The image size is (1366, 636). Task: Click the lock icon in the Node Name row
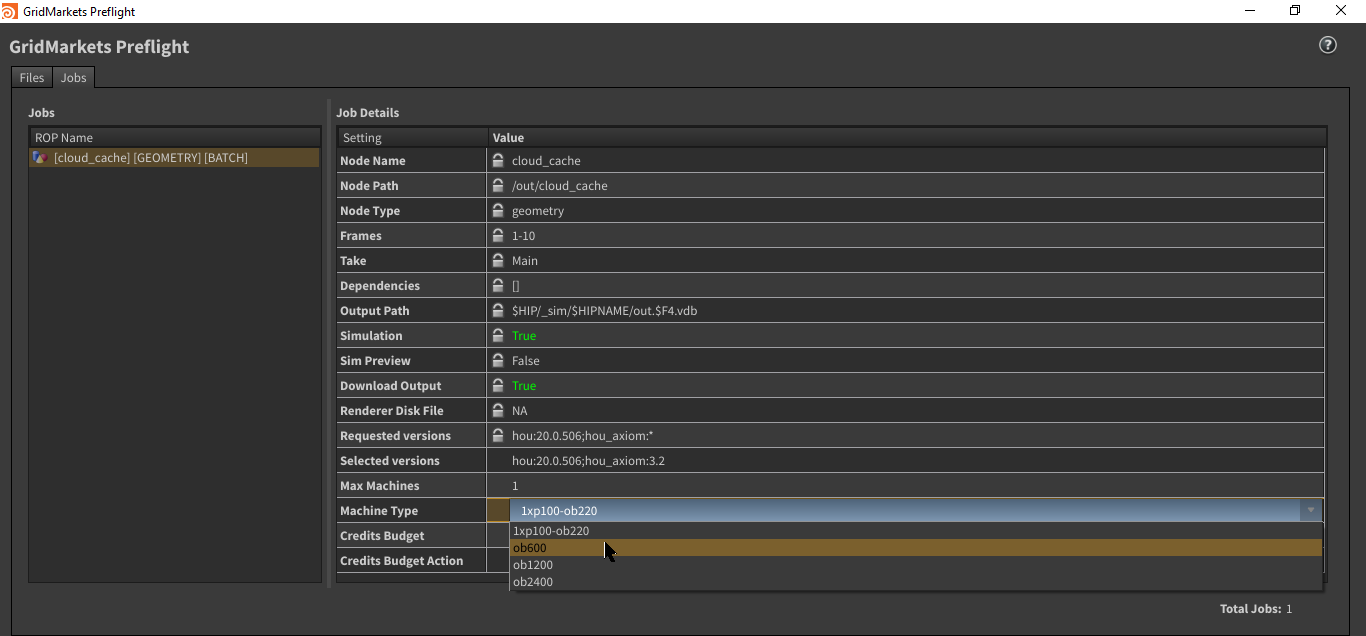click(x=498, y=160)
